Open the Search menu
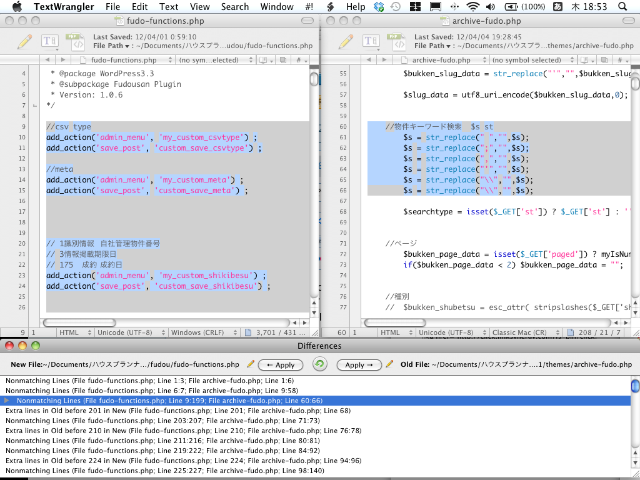 234,7
